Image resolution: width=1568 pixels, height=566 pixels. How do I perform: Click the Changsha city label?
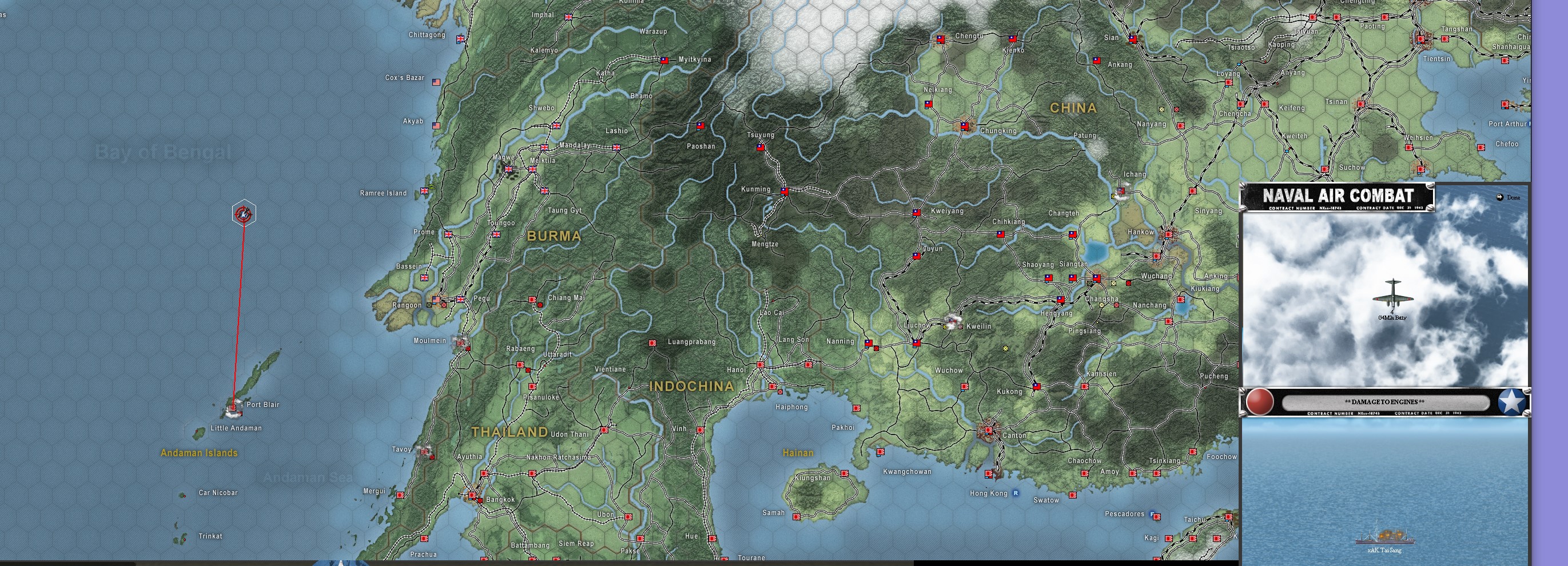(1102, 300)
